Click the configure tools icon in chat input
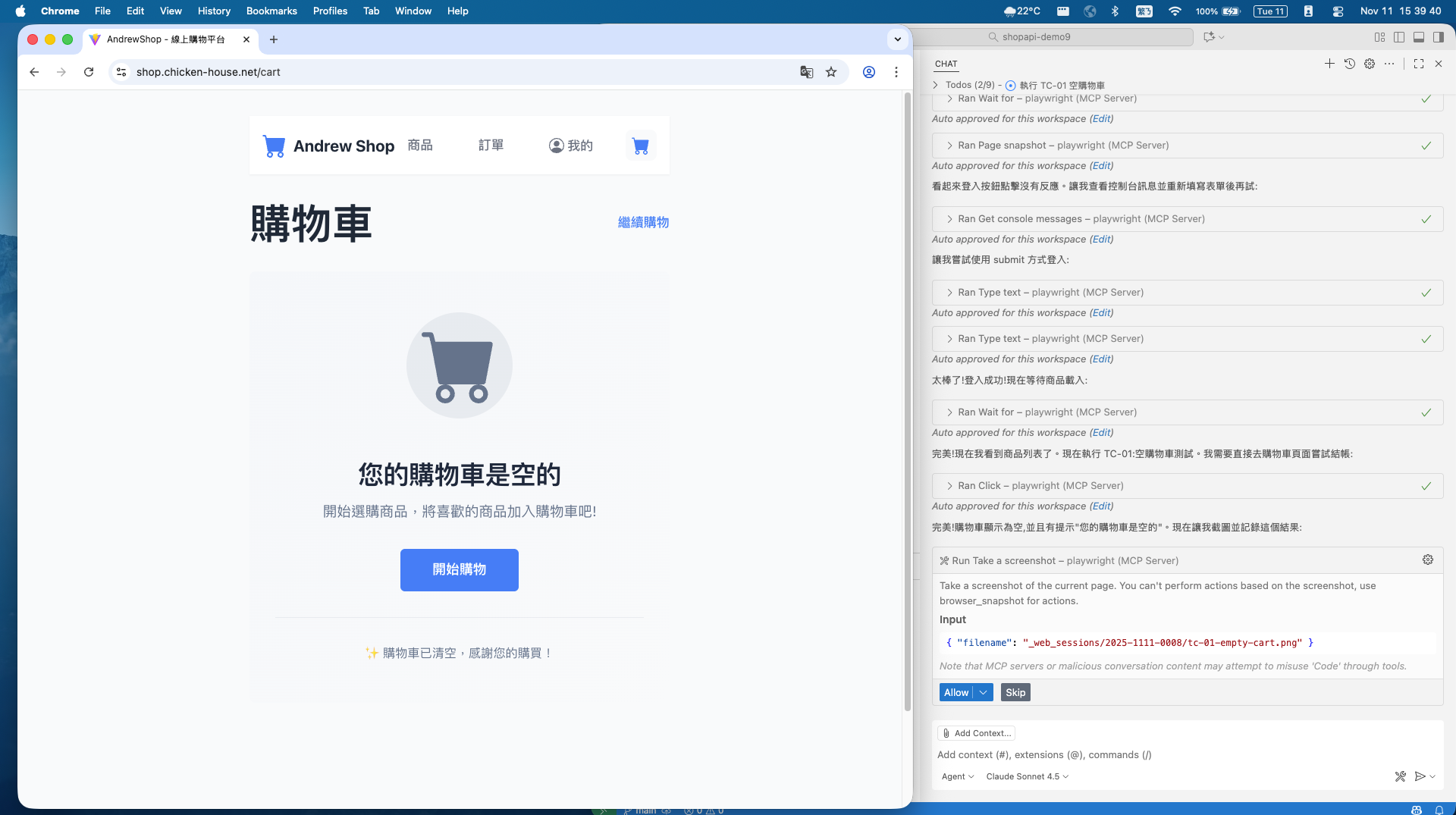1456x815 pixels. [x=1400, y=776]
